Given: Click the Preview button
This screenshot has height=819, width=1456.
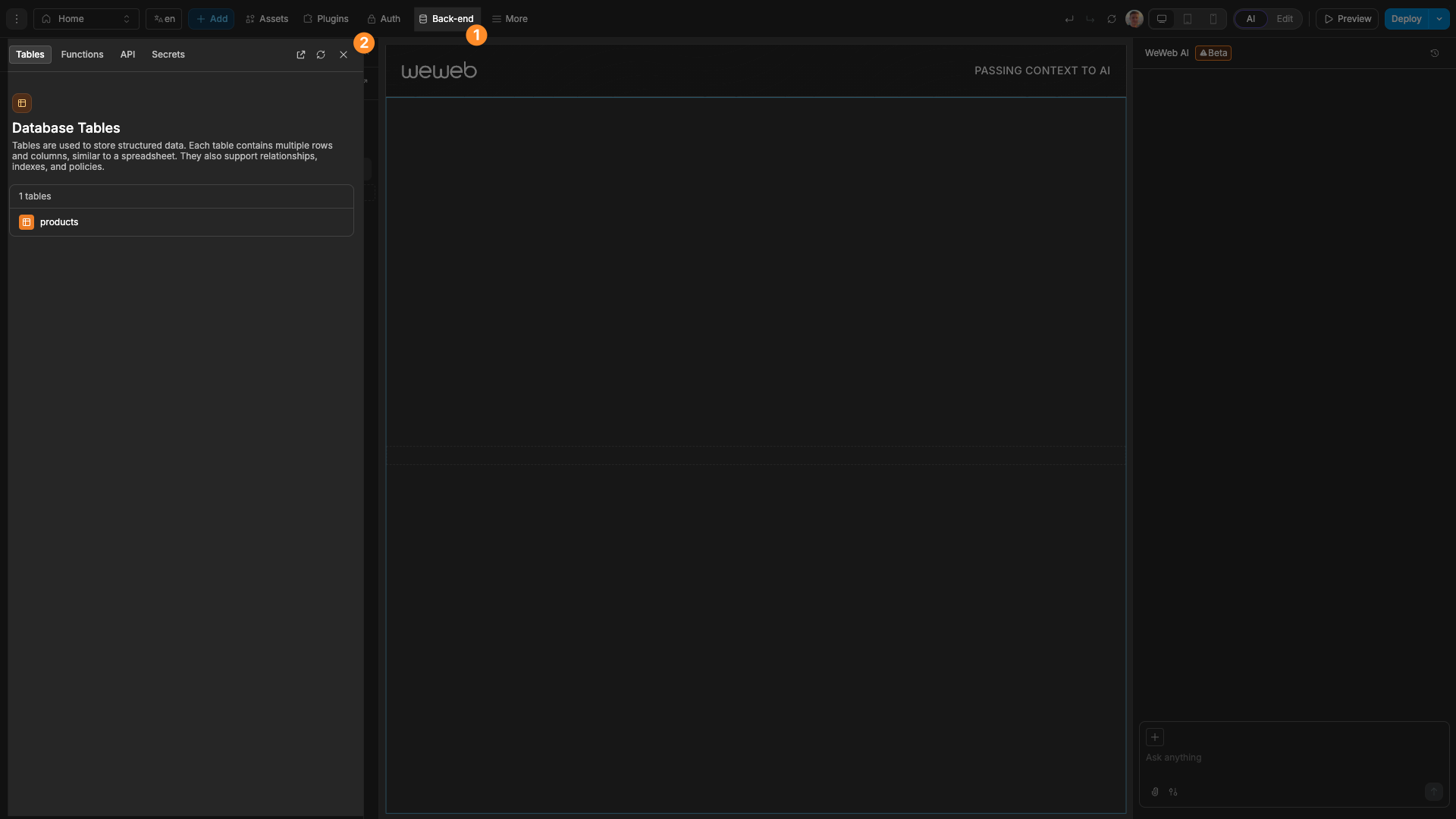Looking at the screenshot, I should coord(1347,19).
